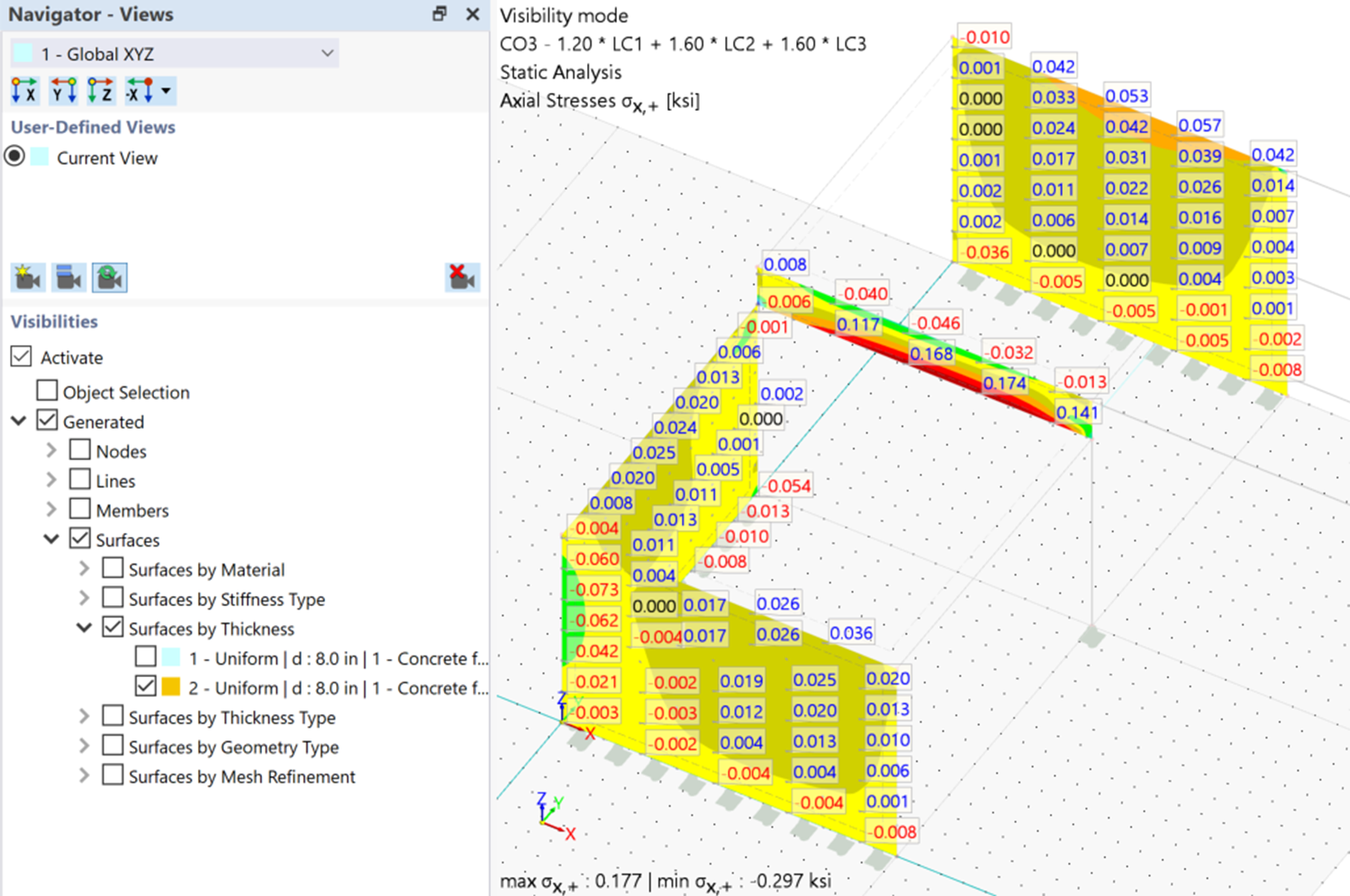The image size is (1350, 896).
Task: Undock the Navigator panel
Action: click(439, 14)
